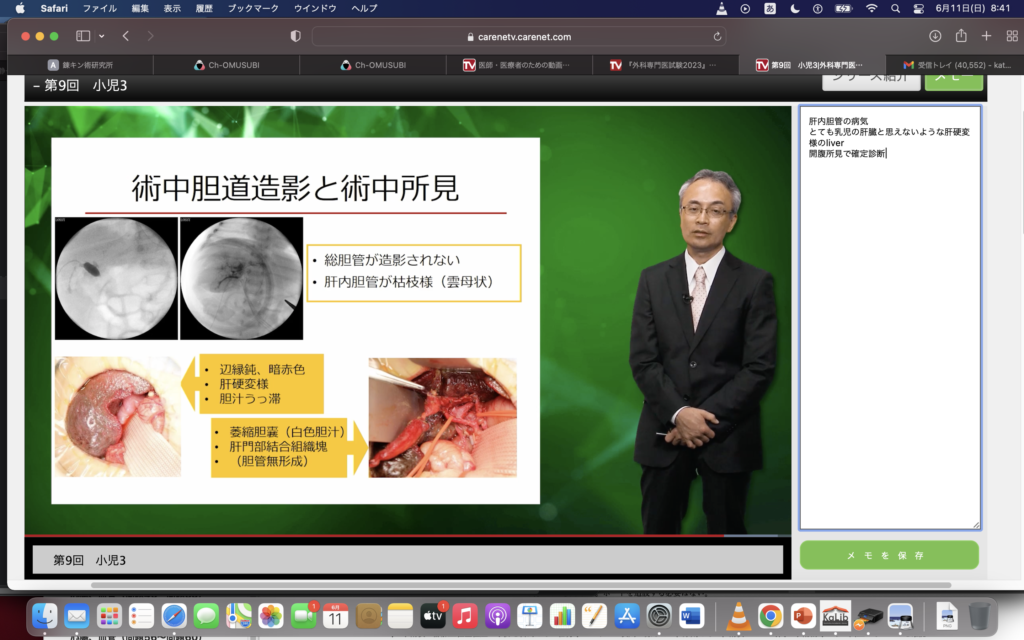Click the carenetv.carenet.com address bar
This screenshot has height=640, width=1024.
pyautogui.click(x=524, y=36)
